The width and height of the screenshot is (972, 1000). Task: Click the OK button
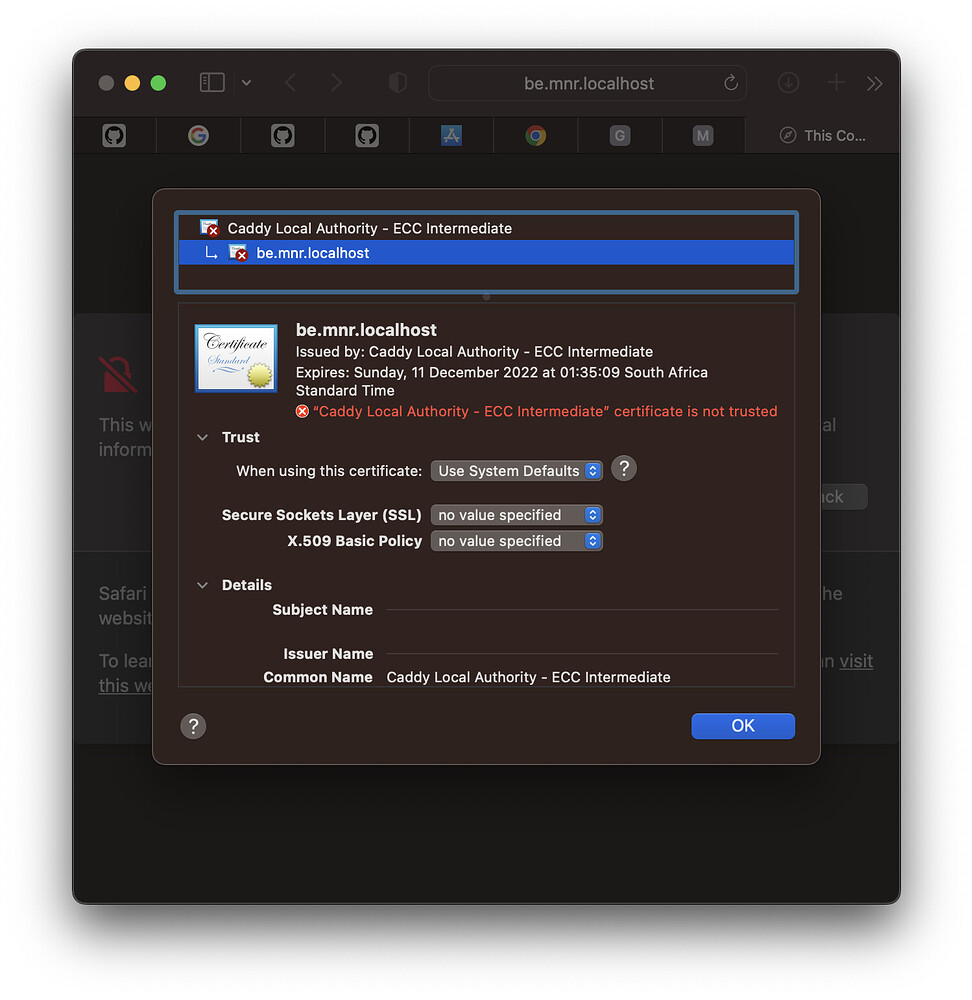click(x=743, y=726)
